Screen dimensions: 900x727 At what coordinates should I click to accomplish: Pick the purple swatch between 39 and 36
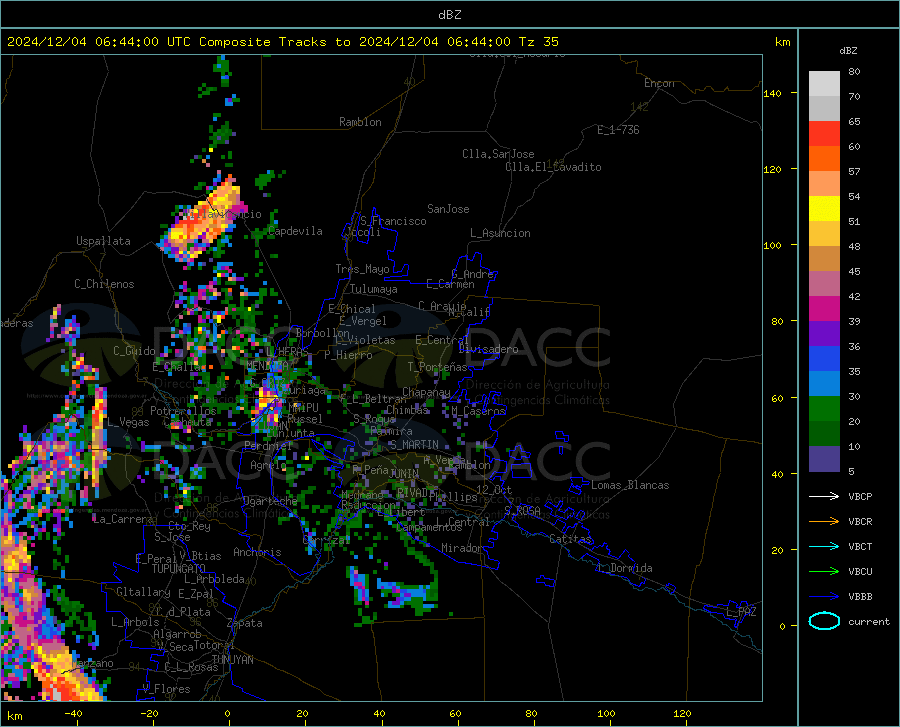824,334
